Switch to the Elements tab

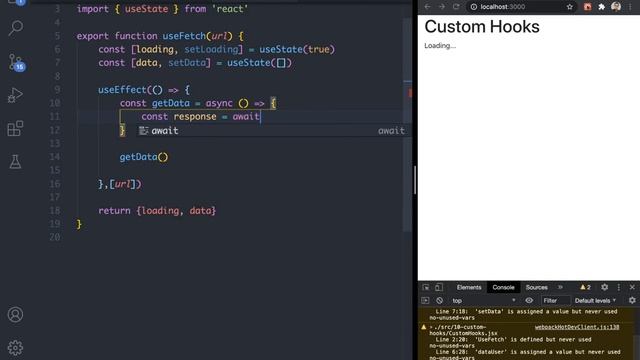click(469, 287)
